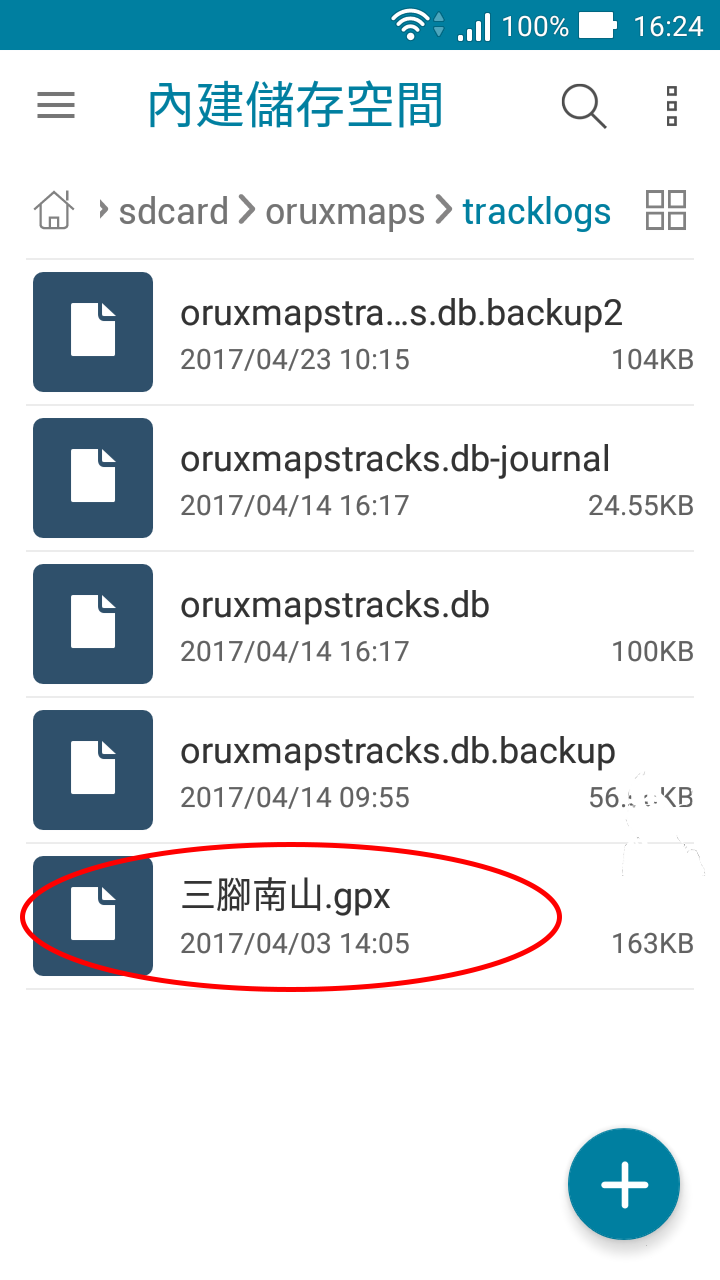Image resolution: width=720 pixels, height=1280 pixels.
Task: Tap the icon of the oruxmapstracks.db.backup file
Action: (x=93, y=770)
